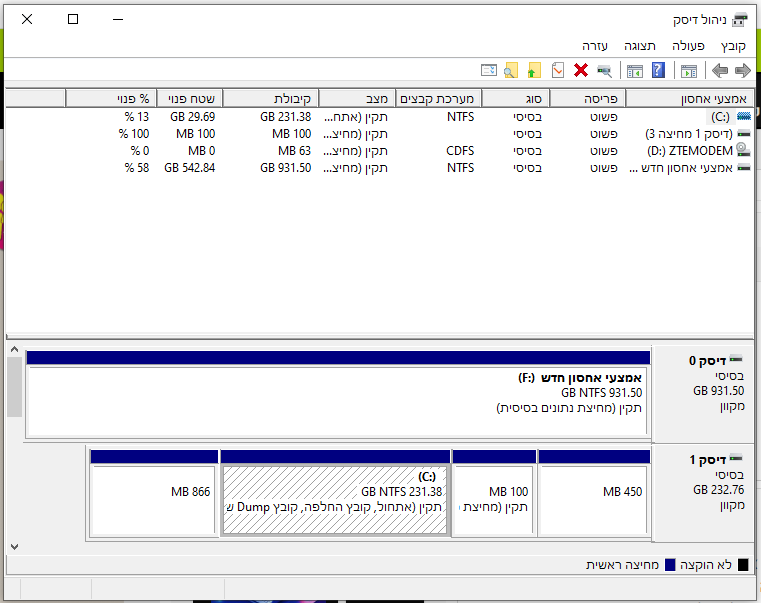Screen dimensions: 761x603
Task: Toggle the console tree pane icon
Action: tap(689, 71)
